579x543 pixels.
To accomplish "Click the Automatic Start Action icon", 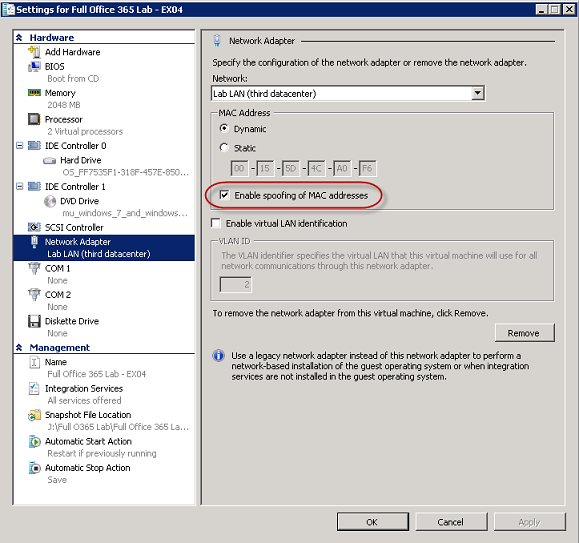I will tap(34, 441).
